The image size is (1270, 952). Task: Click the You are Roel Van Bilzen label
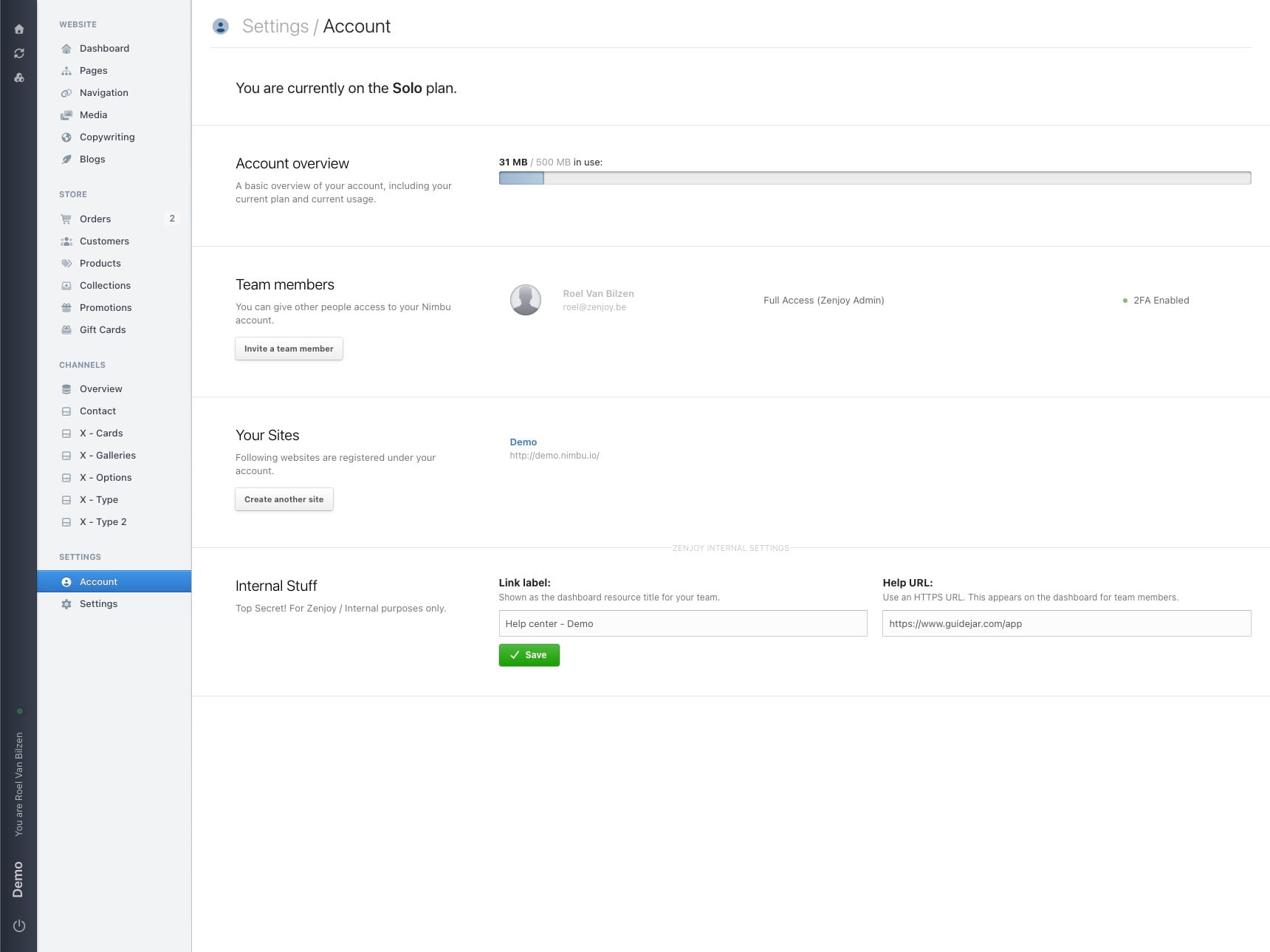(19, 784)
